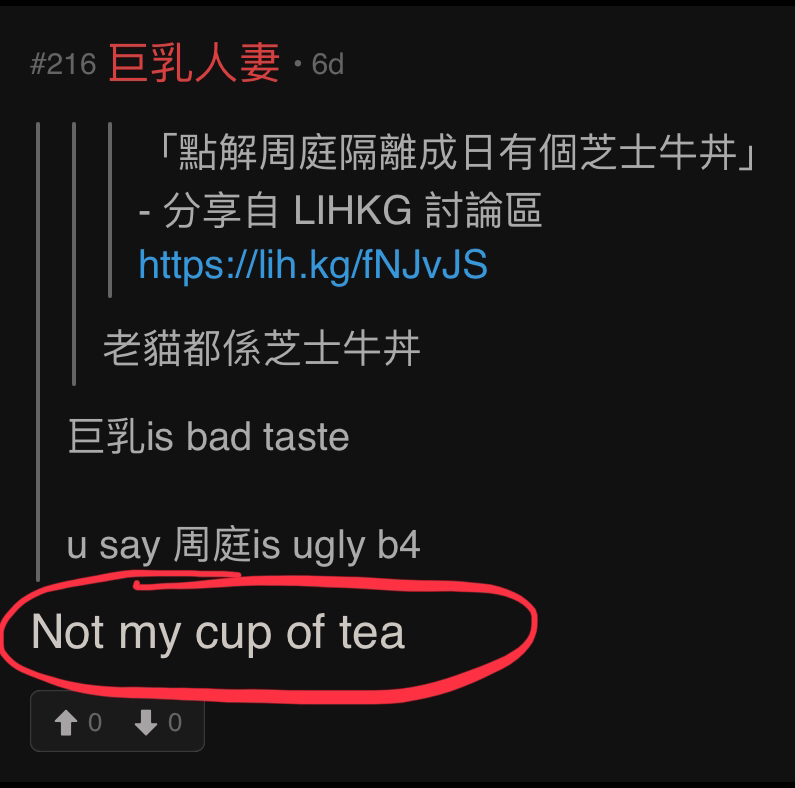This screenshot has width=795, height=788.
Task: Click the upvote count number zero
Action: (95, 722)
